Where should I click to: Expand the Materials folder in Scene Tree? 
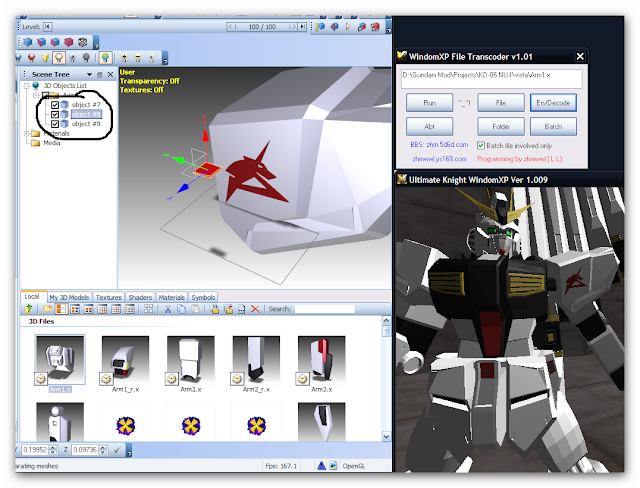pos(27,133)
